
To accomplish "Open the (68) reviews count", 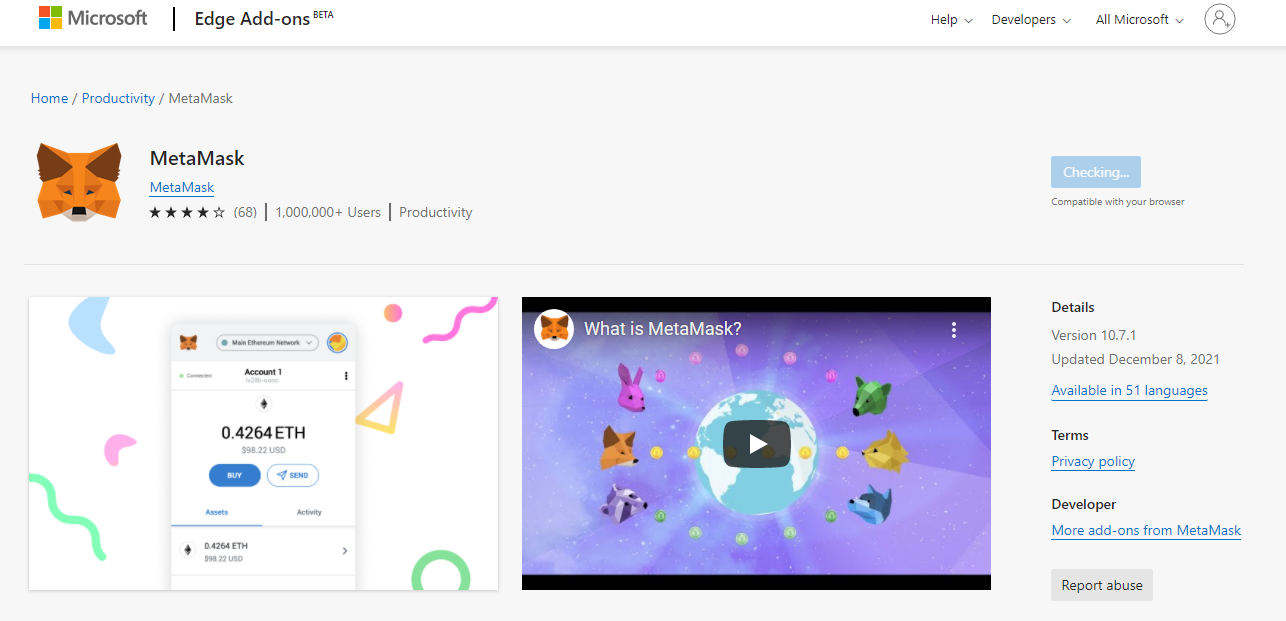I will pos(245,212).
